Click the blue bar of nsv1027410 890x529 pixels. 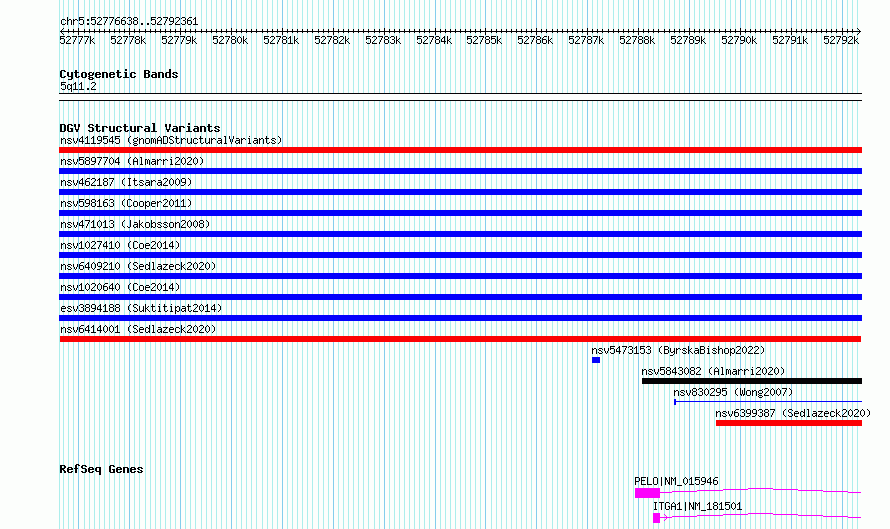click(x=460, y=255)
